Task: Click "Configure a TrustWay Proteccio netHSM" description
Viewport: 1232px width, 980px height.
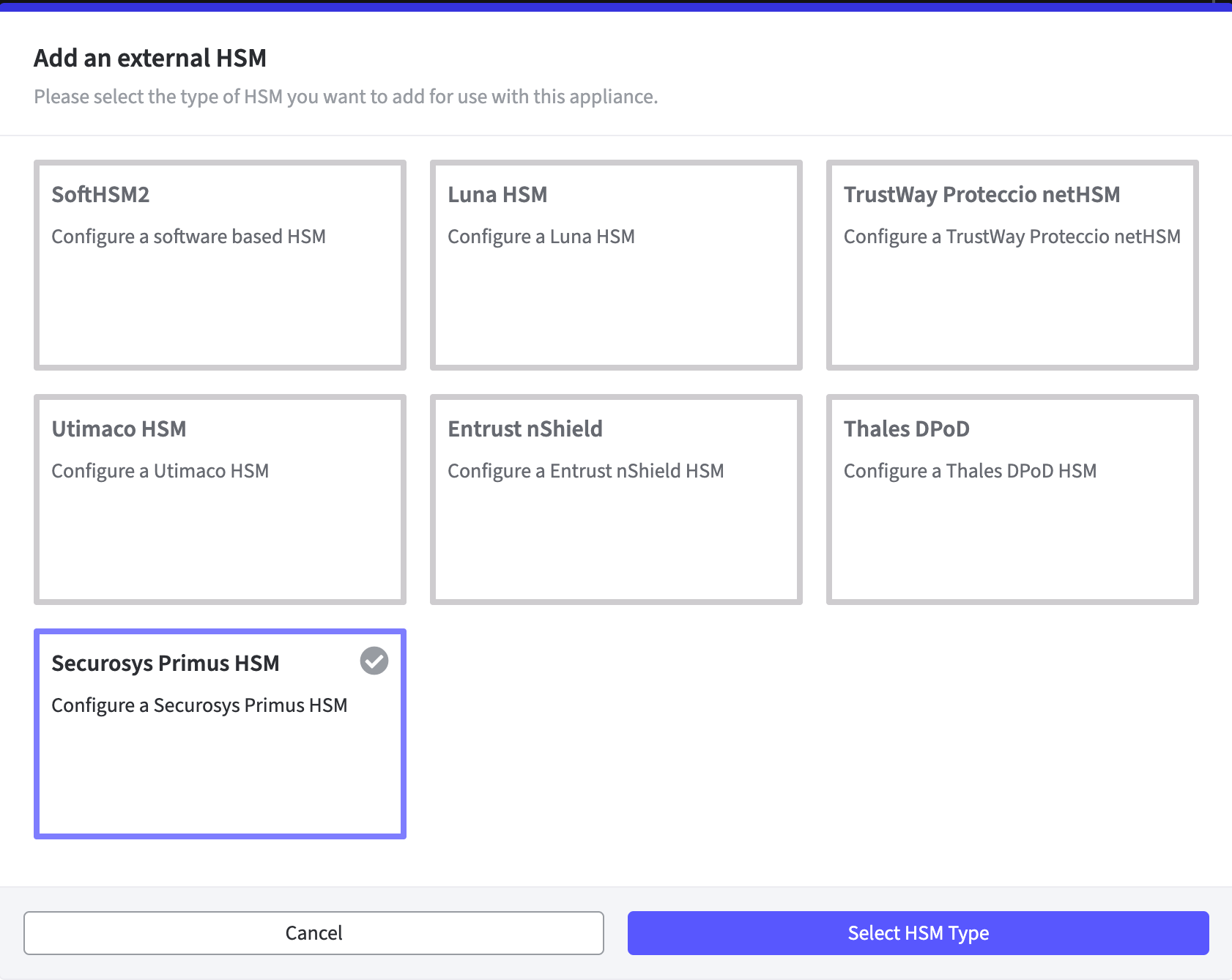Action: [1012, 237]
